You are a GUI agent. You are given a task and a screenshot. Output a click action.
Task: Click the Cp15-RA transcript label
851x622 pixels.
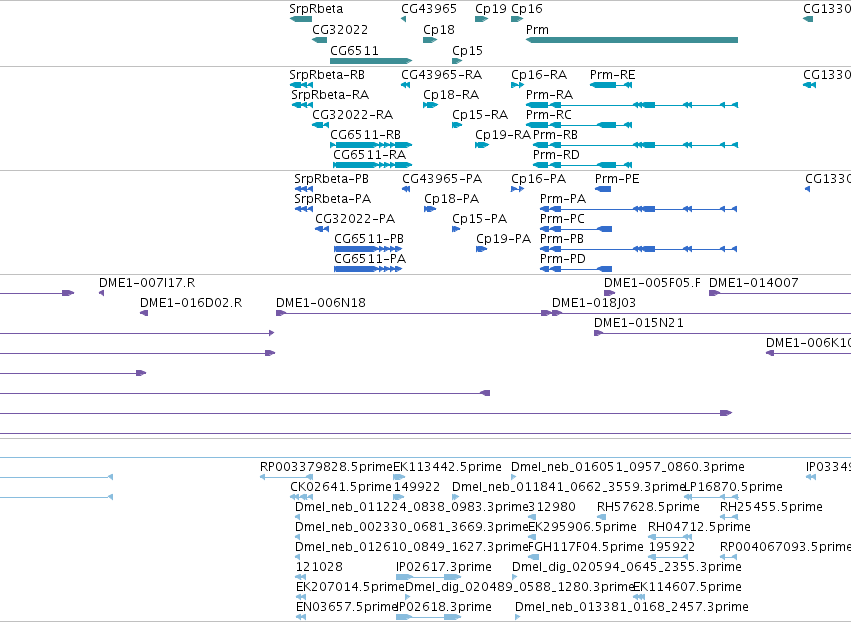480,115
